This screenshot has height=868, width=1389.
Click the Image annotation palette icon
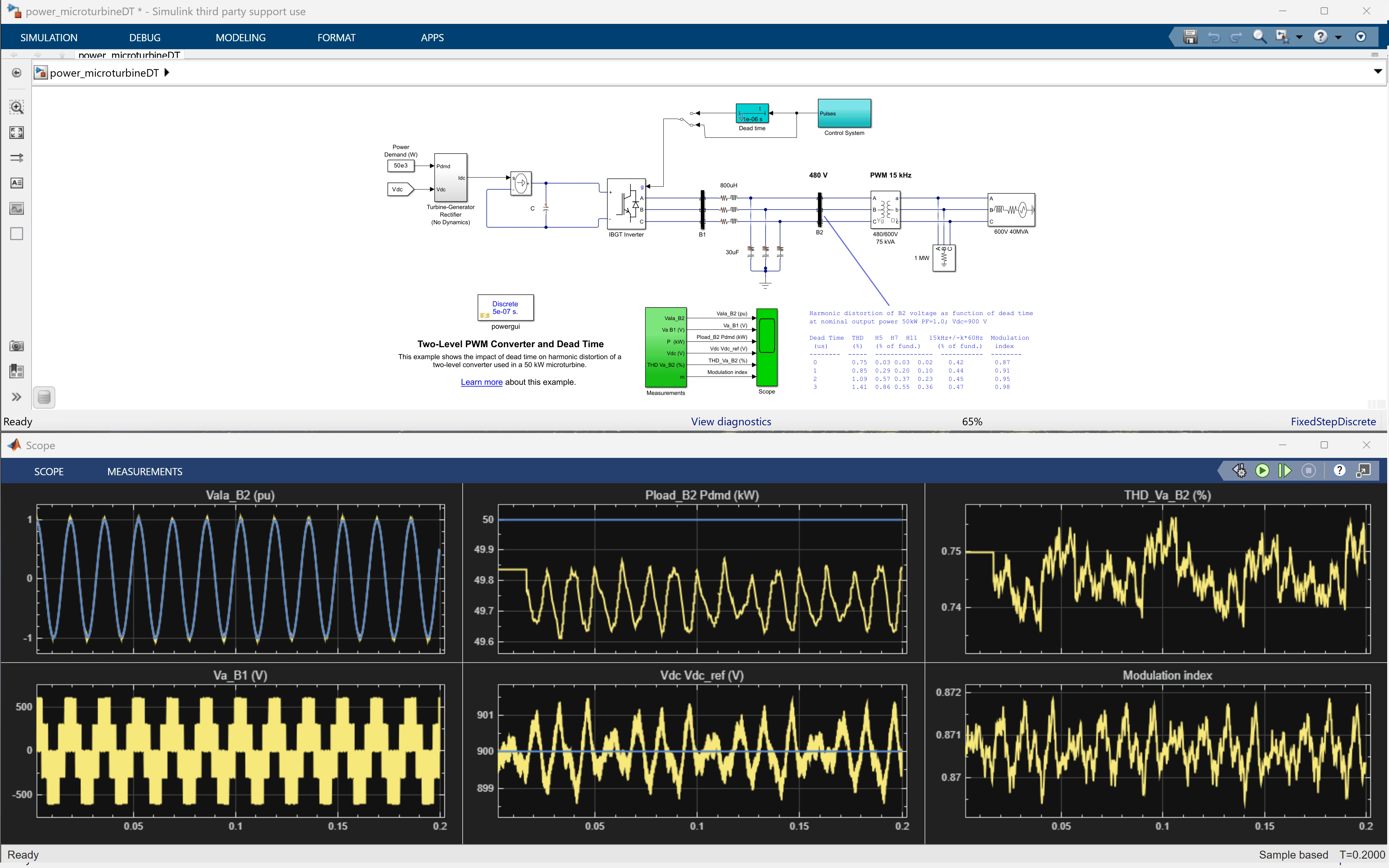point(17,208)
